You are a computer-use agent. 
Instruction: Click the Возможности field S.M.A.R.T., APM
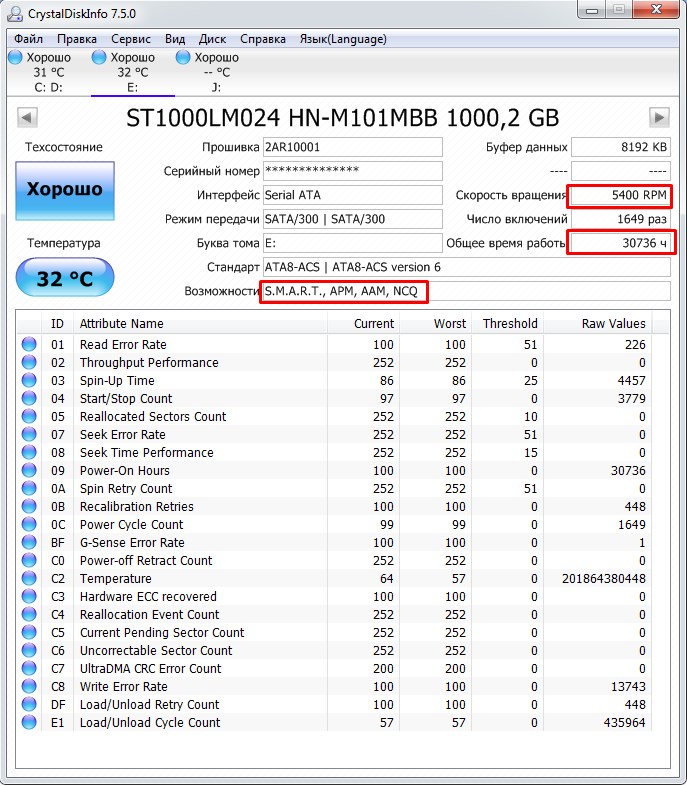(467, 291)
